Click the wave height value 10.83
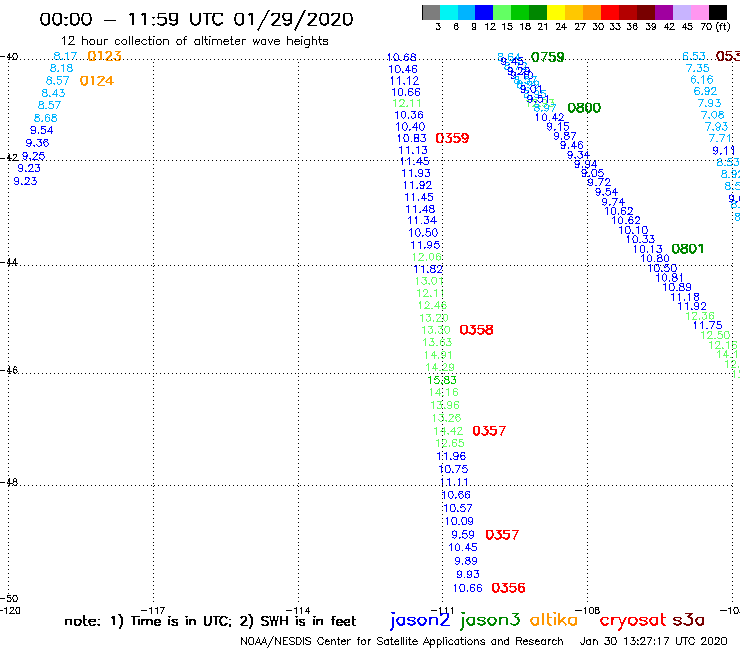The width and height of the screenshot is (740, 650). [412, 138]
